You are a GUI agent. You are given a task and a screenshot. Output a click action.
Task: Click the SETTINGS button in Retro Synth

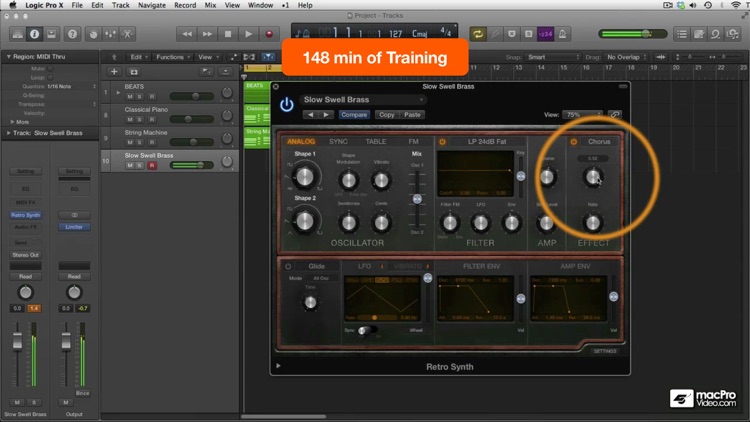(605, 351)
